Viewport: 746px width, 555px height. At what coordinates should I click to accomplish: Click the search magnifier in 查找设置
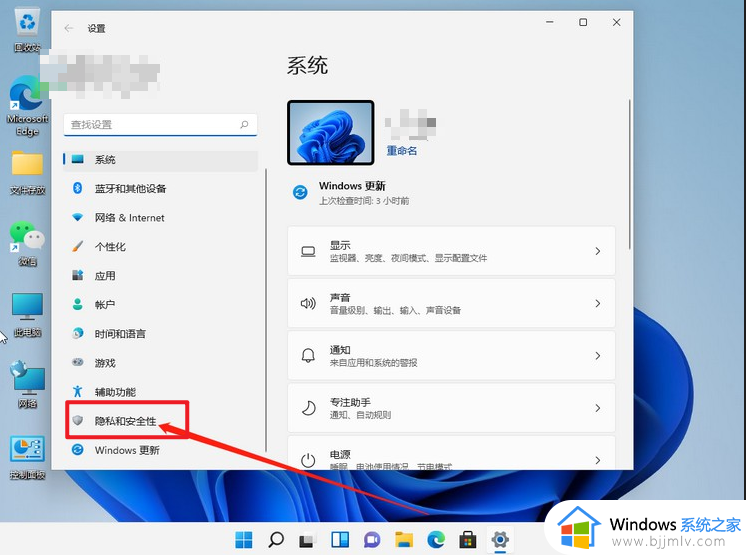[x=244, y=125]
